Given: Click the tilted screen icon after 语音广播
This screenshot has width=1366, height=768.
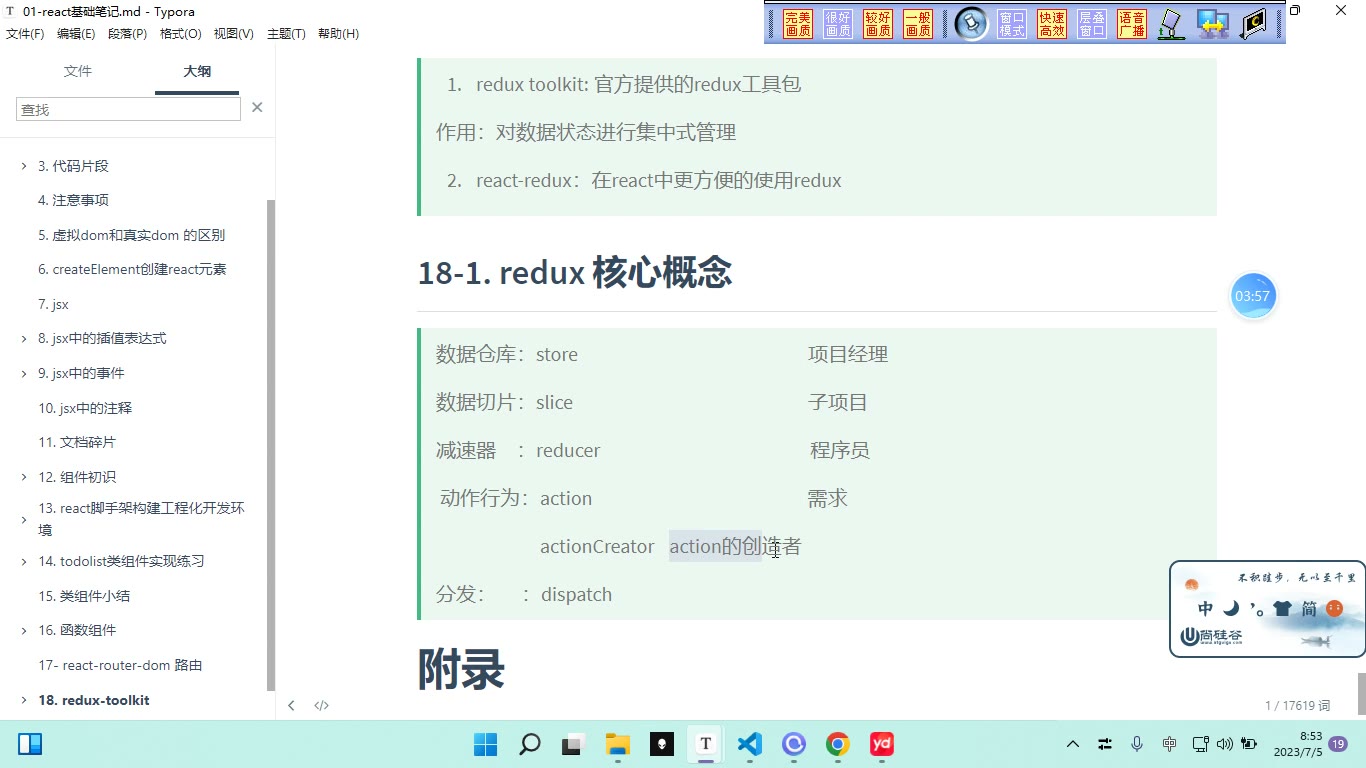Looking at the screenshot, I should coord(1171,24).
